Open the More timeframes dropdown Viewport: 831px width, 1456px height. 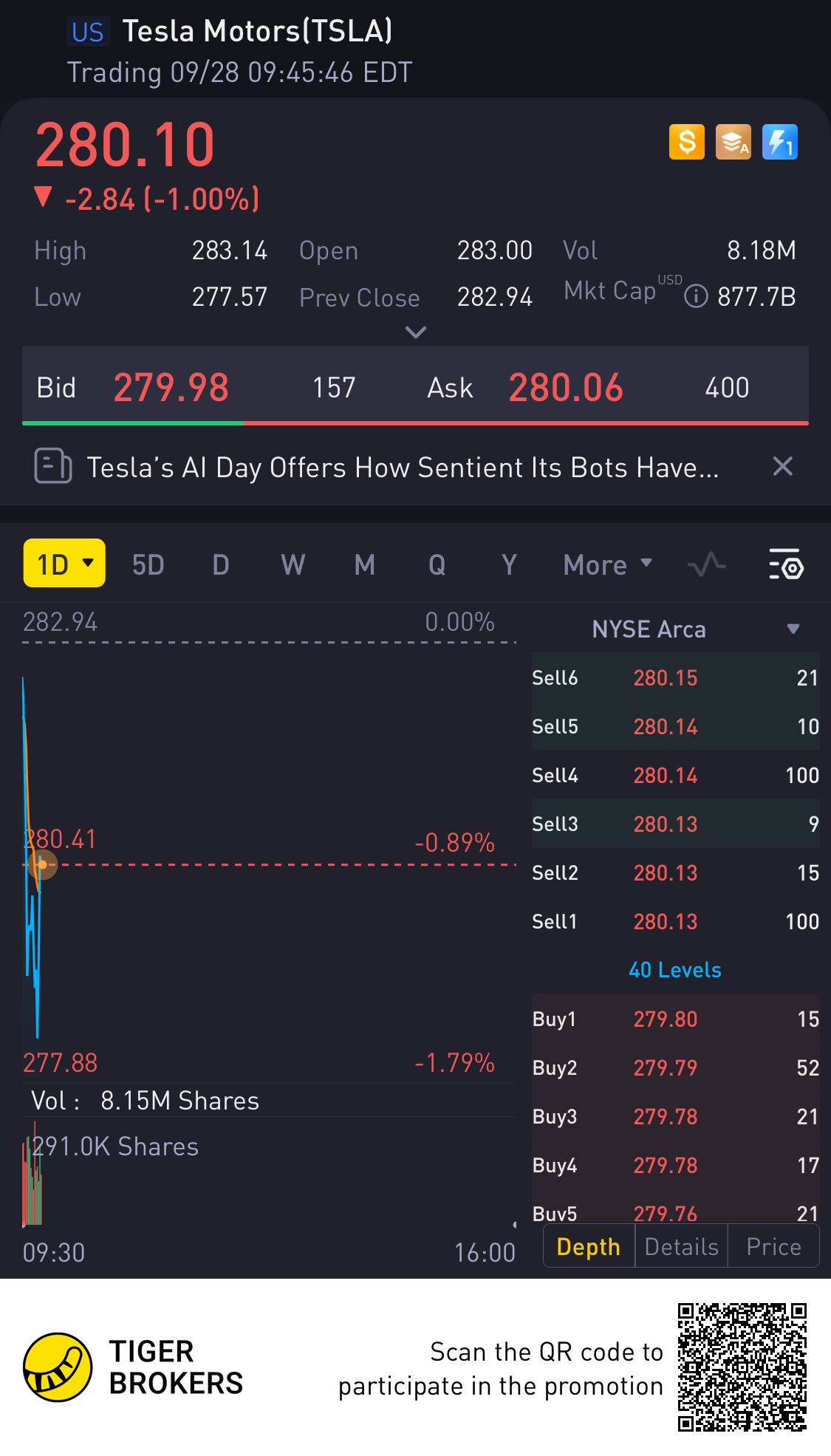(607, 565)
